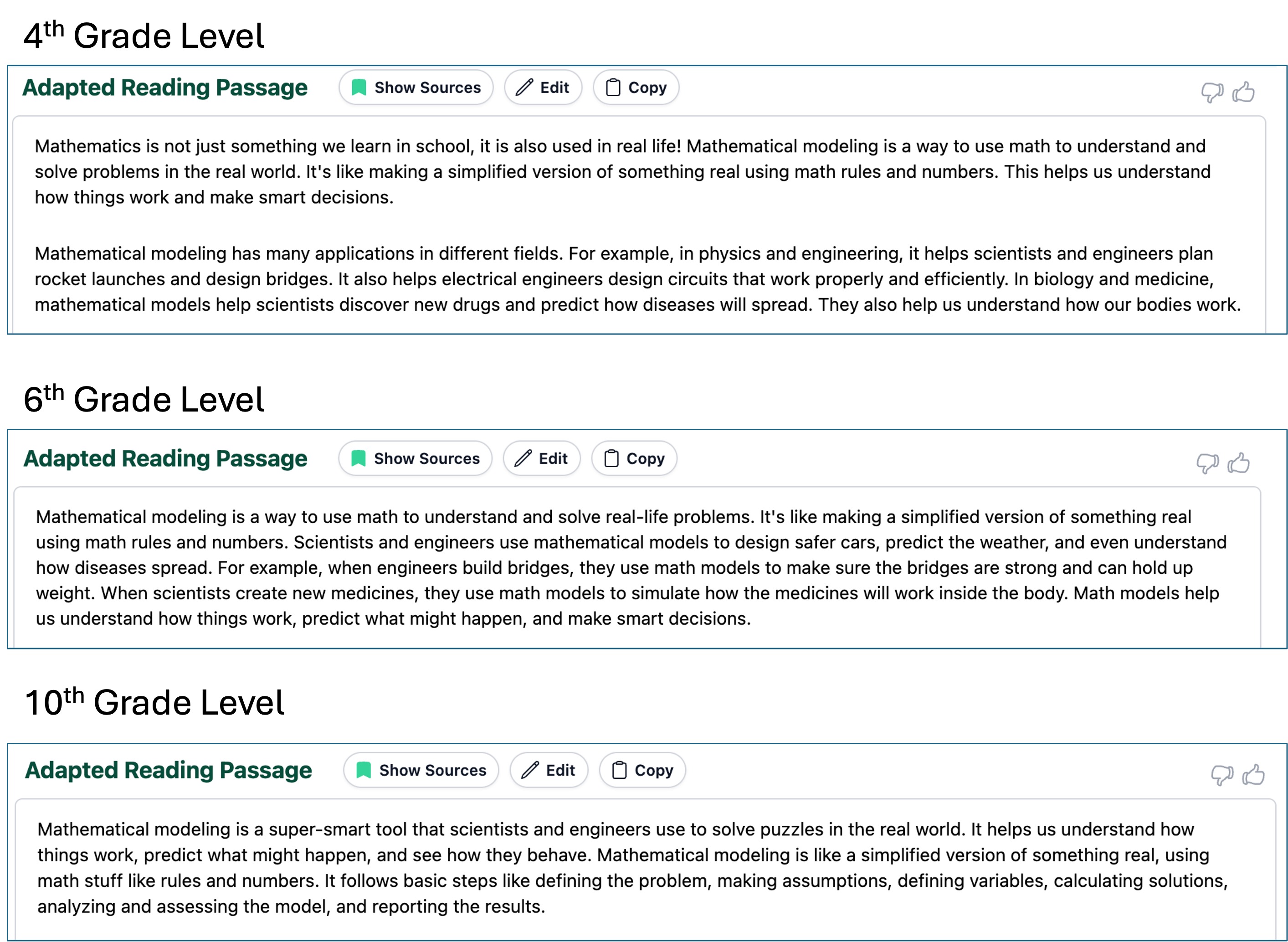
Task: Copy the 6th grade reading passage
Action: pyautogui.click(x=634, y=458)
